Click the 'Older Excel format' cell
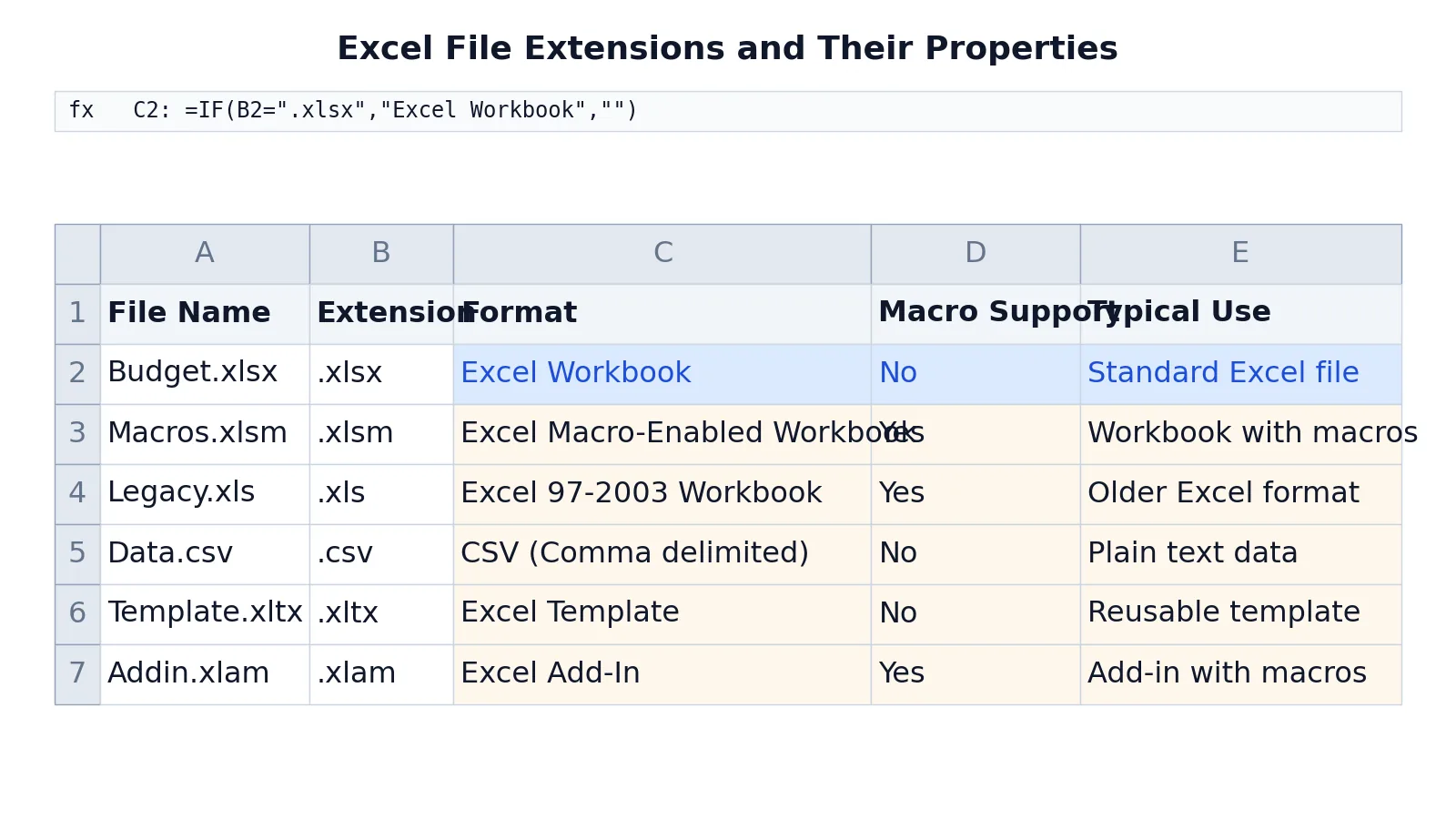The height and width of the screenshot is (819, 1456). coord(1240,494)
